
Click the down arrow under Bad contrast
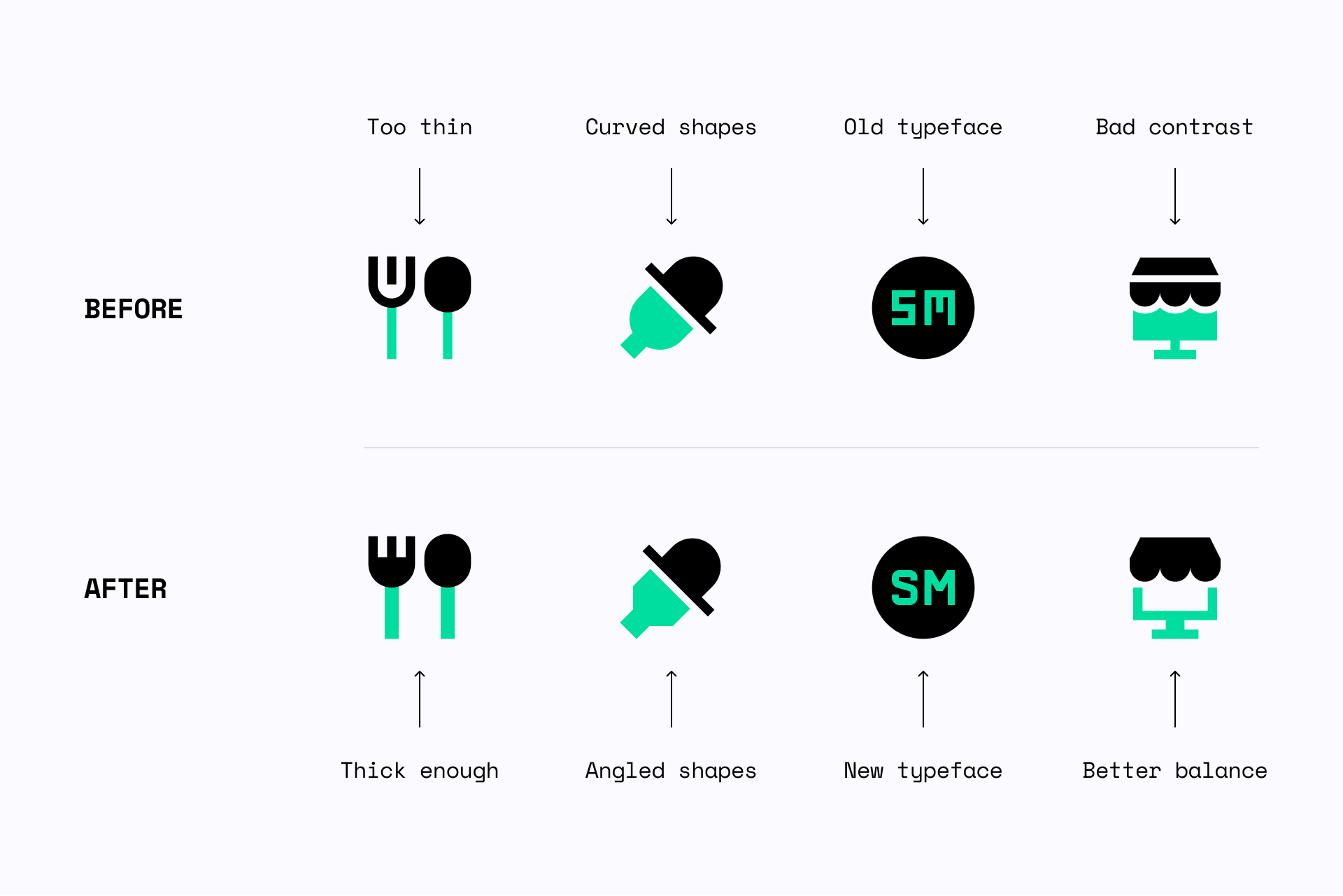coord(1175,197)
